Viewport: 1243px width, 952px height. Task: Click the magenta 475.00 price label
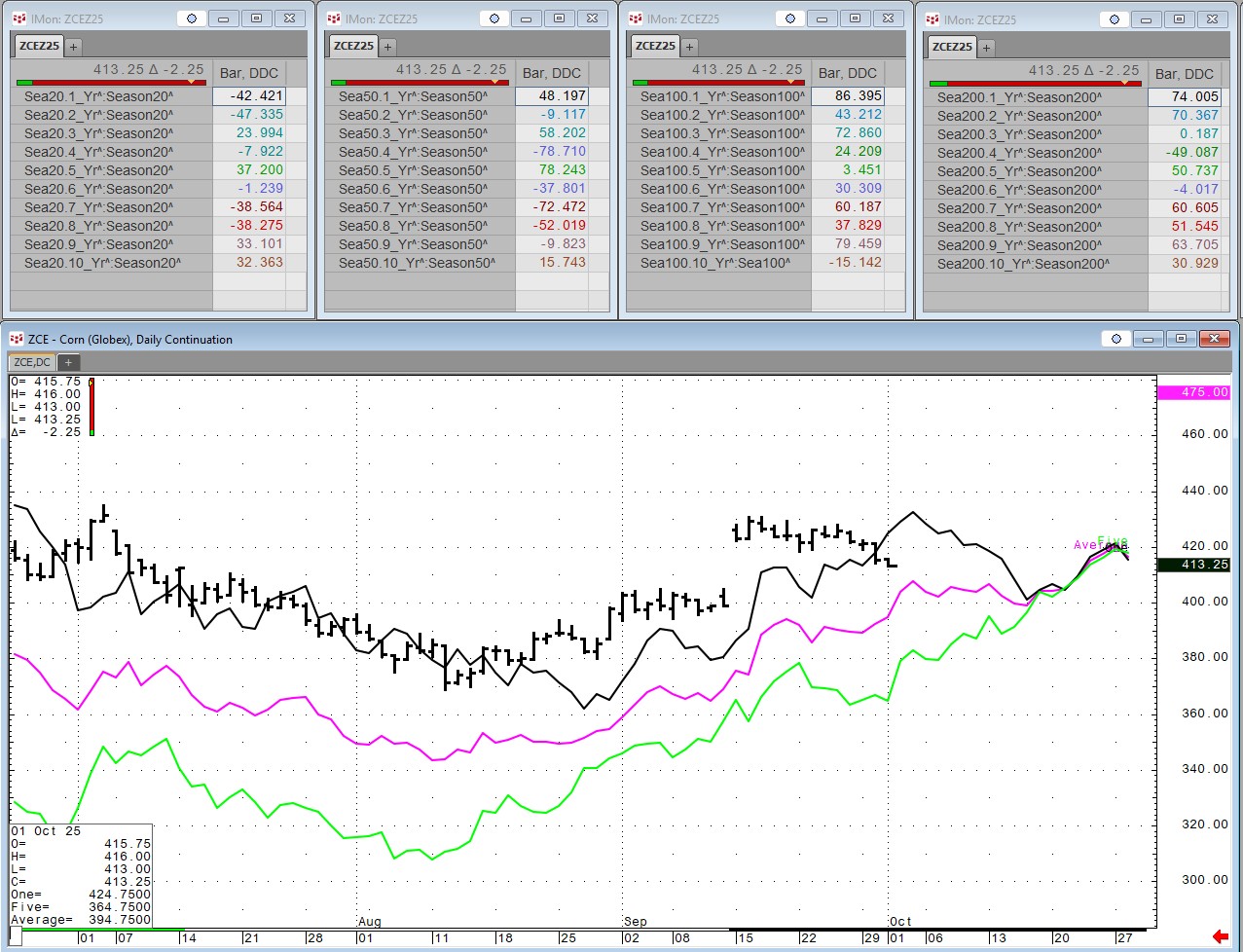tap(1193, 392)
